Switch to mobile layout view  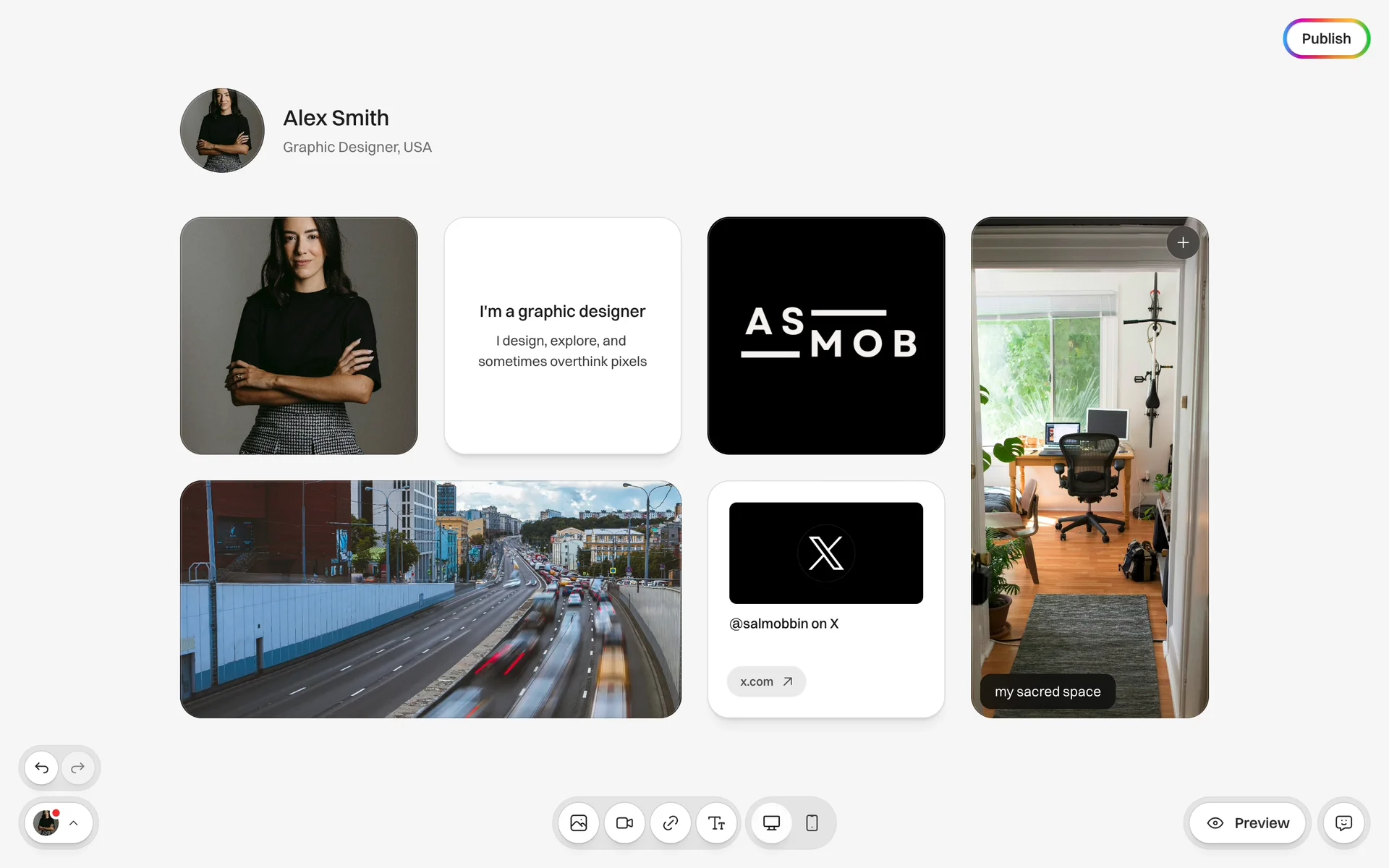812,823
